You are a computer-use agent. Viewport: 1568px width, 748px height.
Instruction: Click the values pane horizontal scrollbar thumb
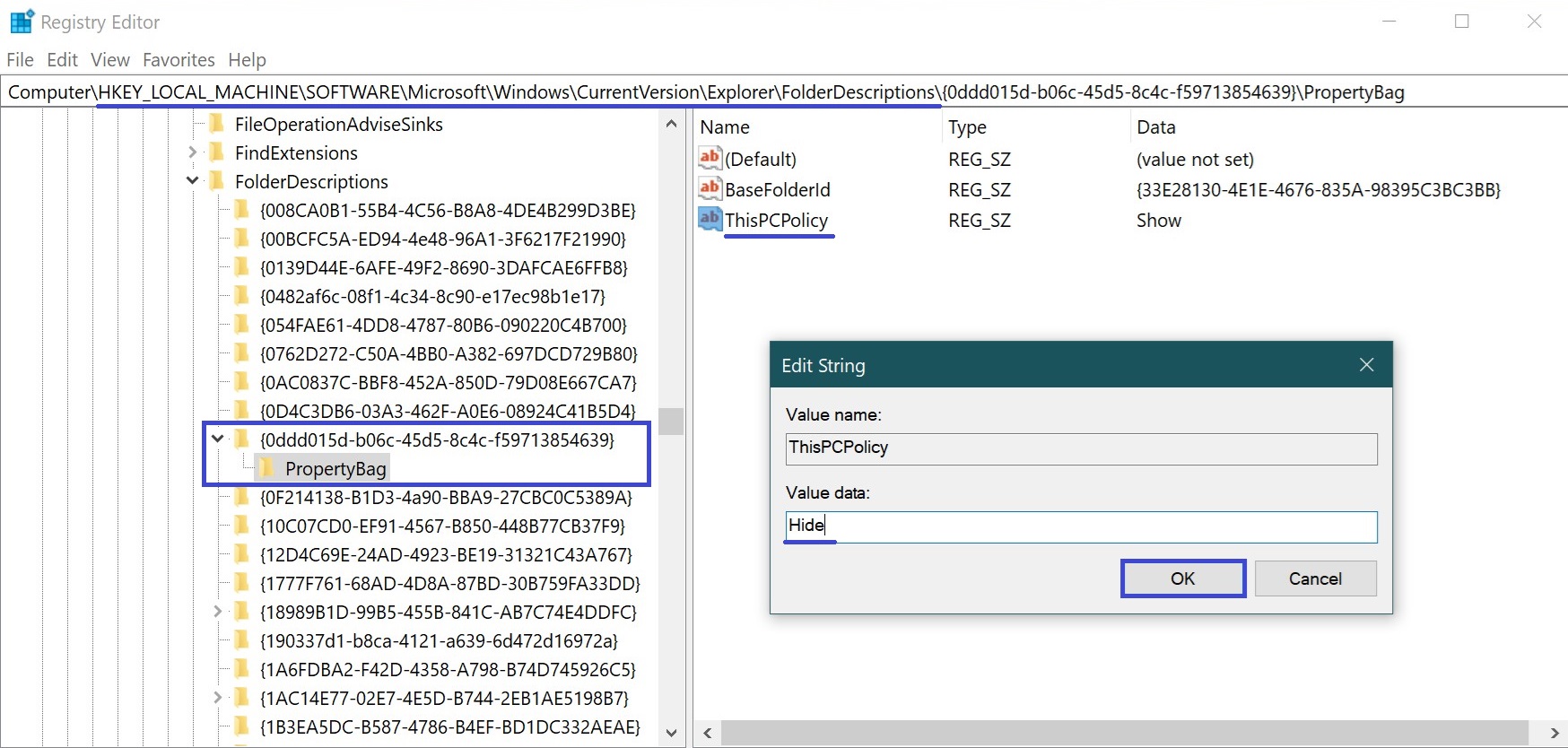(1125, 734)
